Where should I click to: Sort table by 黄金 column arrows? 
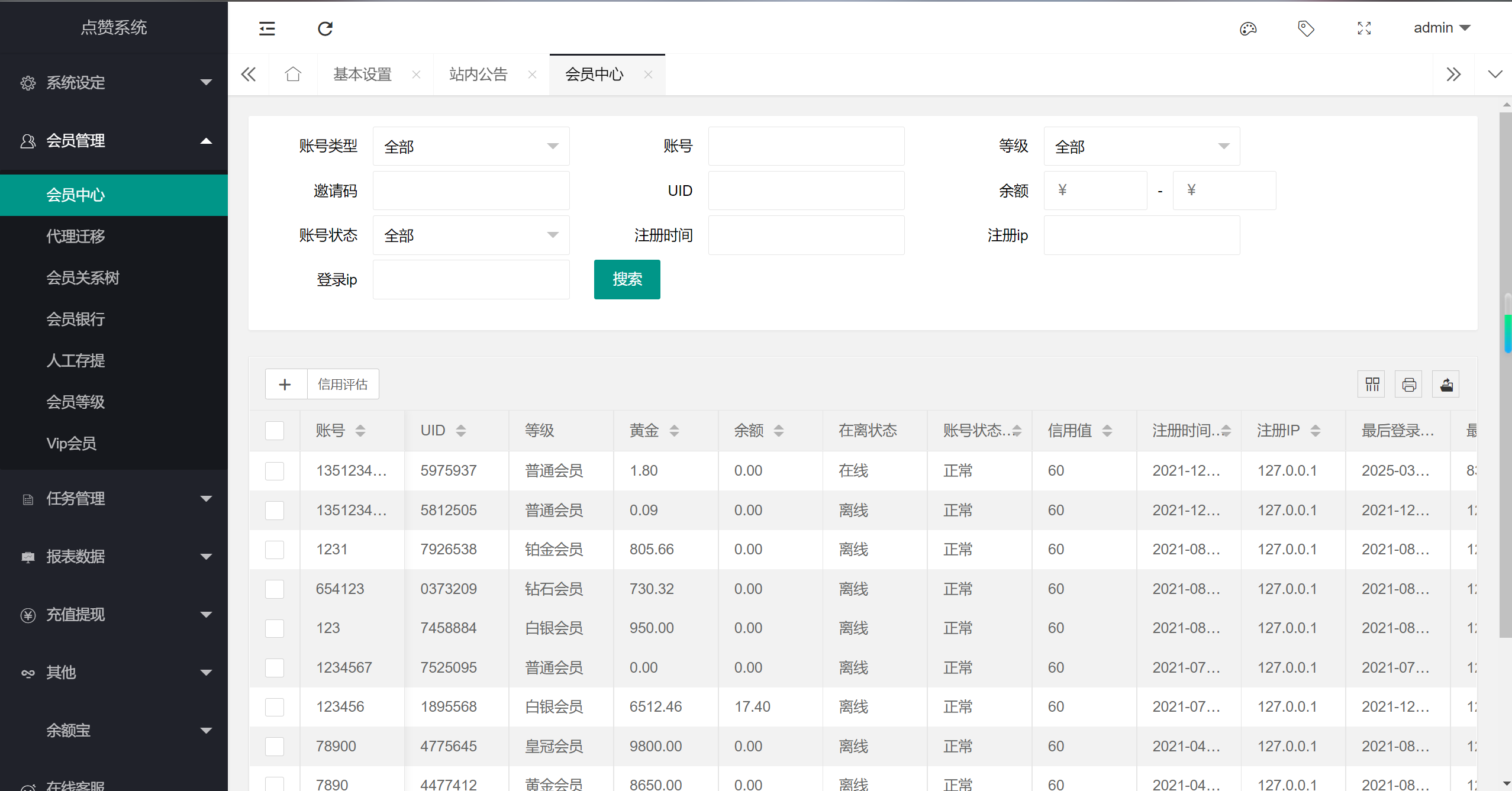pyautogui.click(x=674, y=431)
